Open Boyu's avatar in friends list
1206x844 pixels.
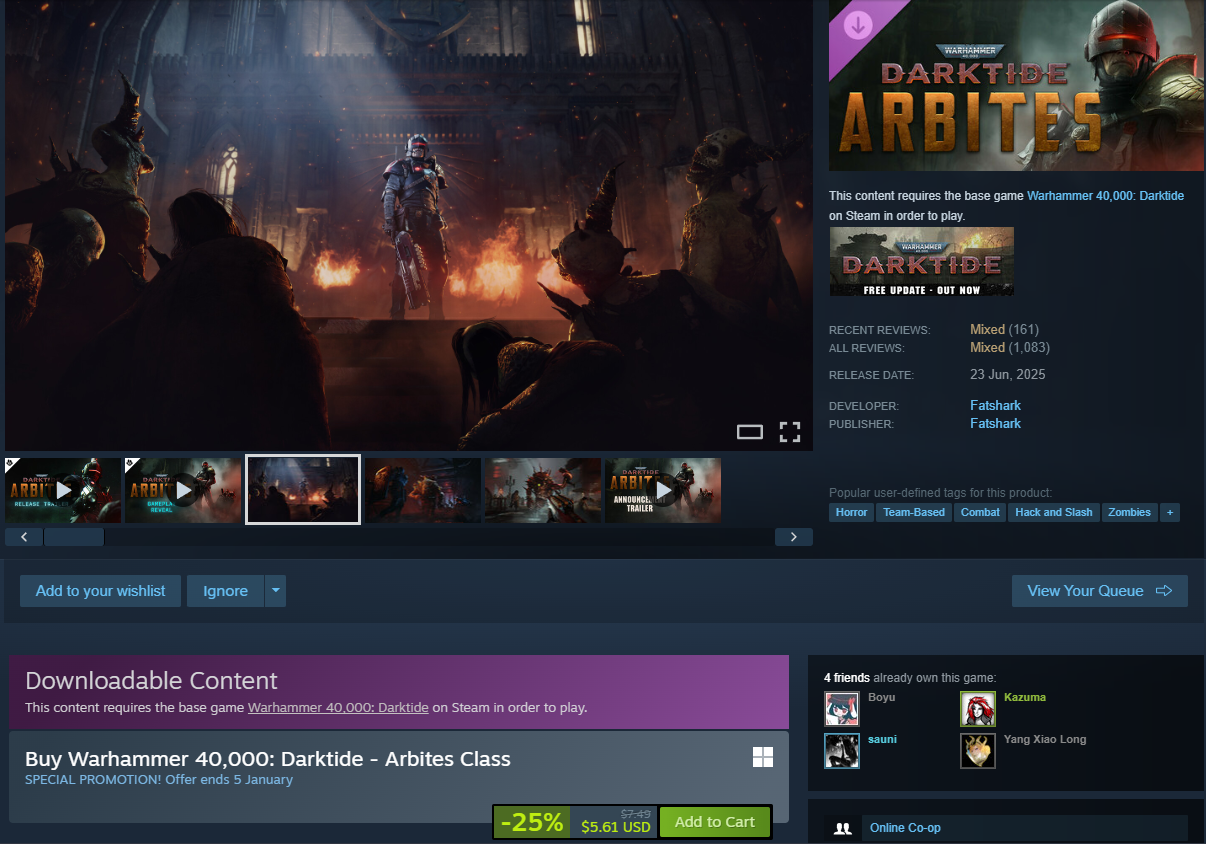click(x=842, y=708)
